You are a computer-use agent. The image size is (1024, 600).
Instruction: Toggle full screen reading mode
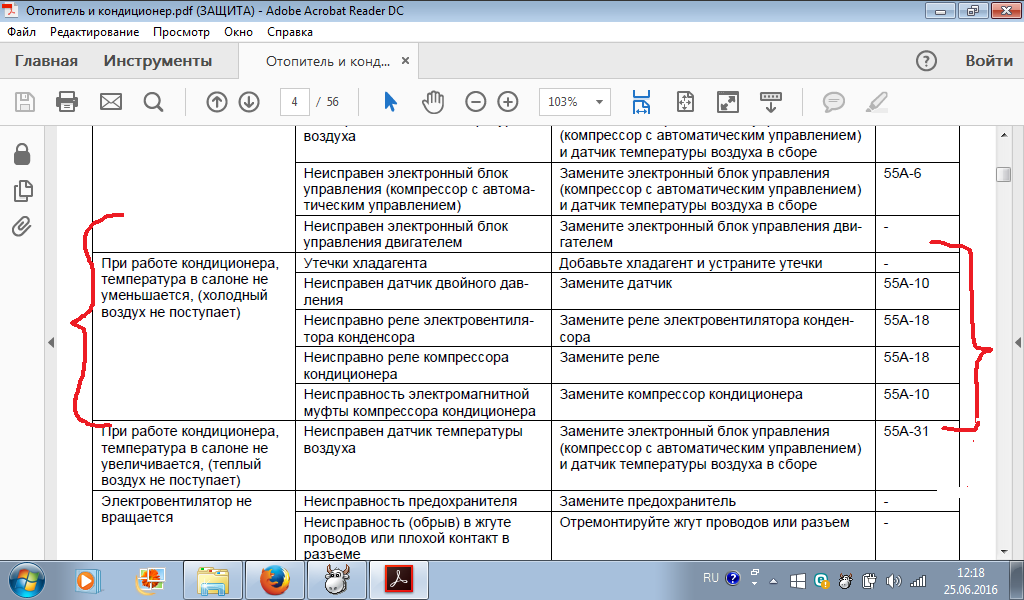point(728,102)
